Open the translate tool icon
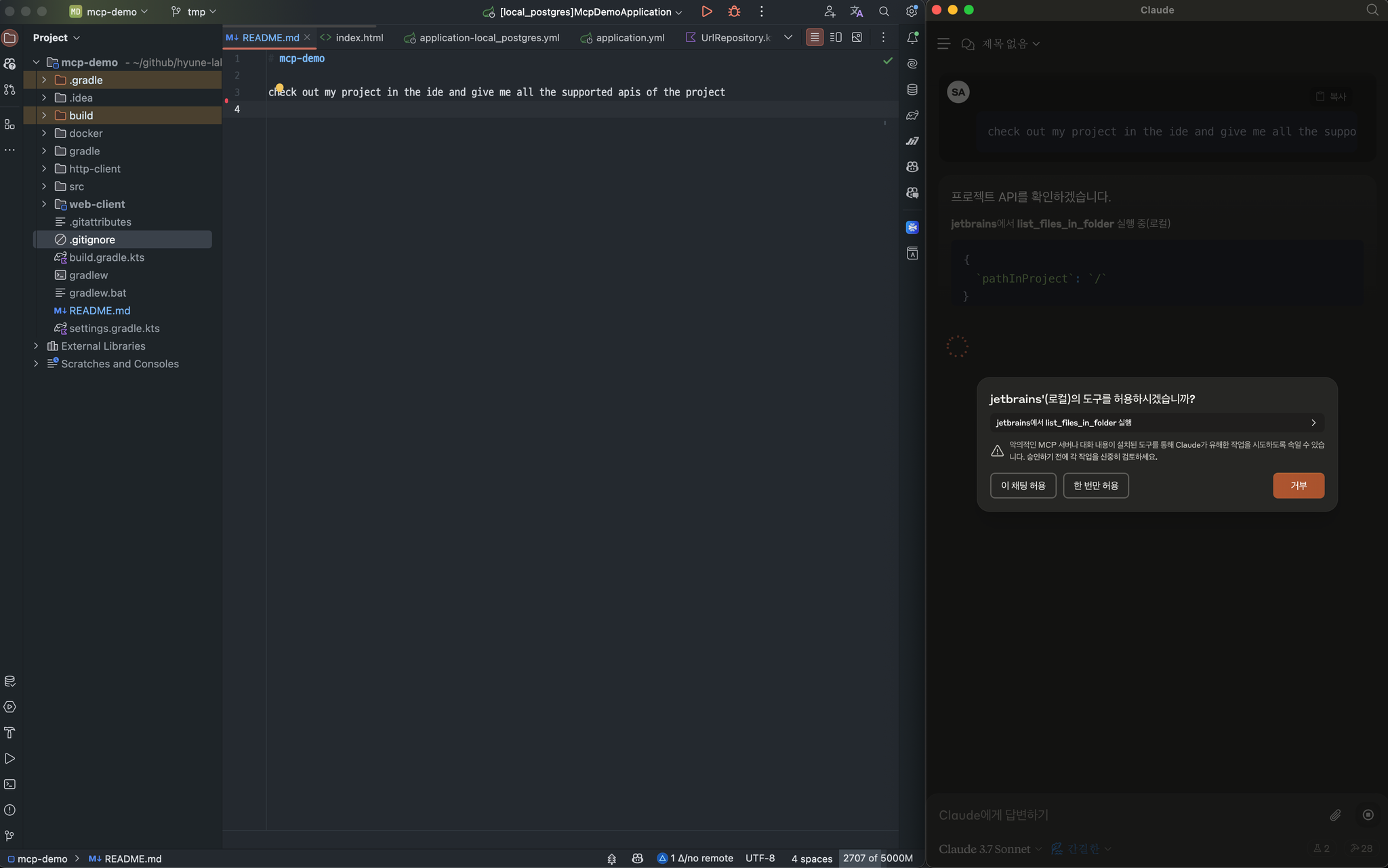Viewport: 1388px width, 868px height. point(857,12)
